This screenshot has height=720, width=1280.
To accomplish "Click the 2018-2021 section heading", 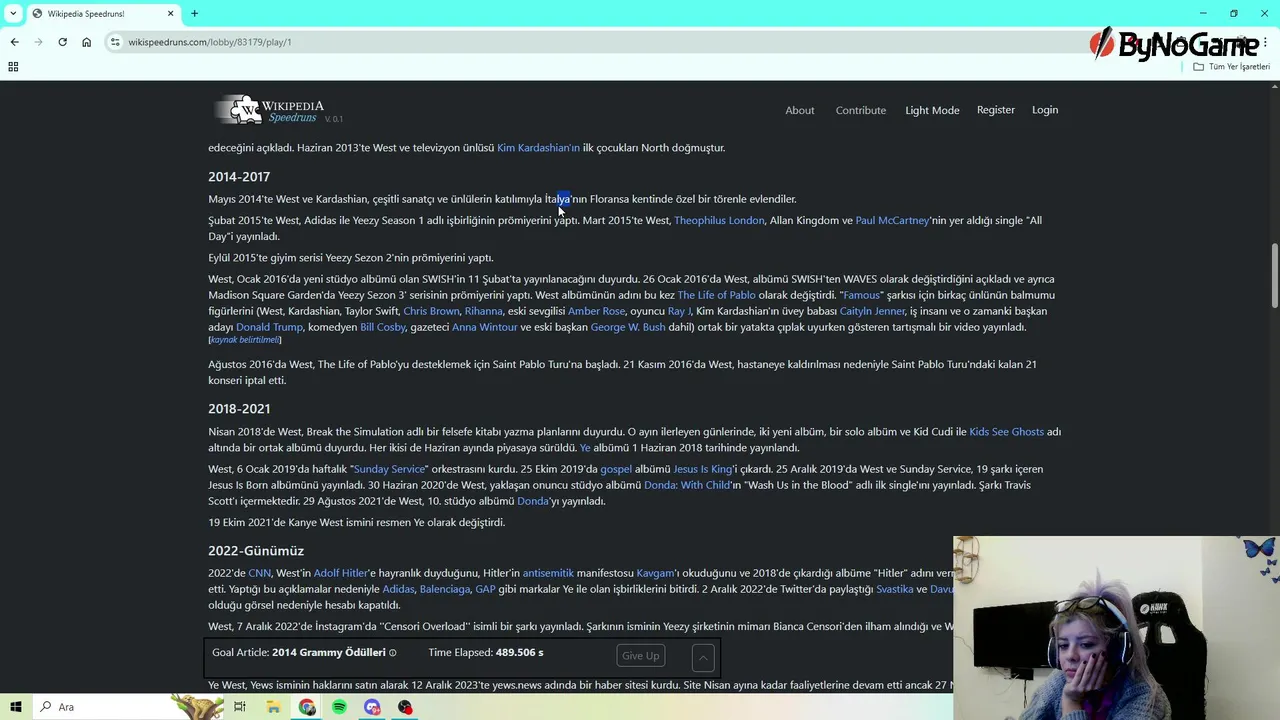I will click(239, 409).
